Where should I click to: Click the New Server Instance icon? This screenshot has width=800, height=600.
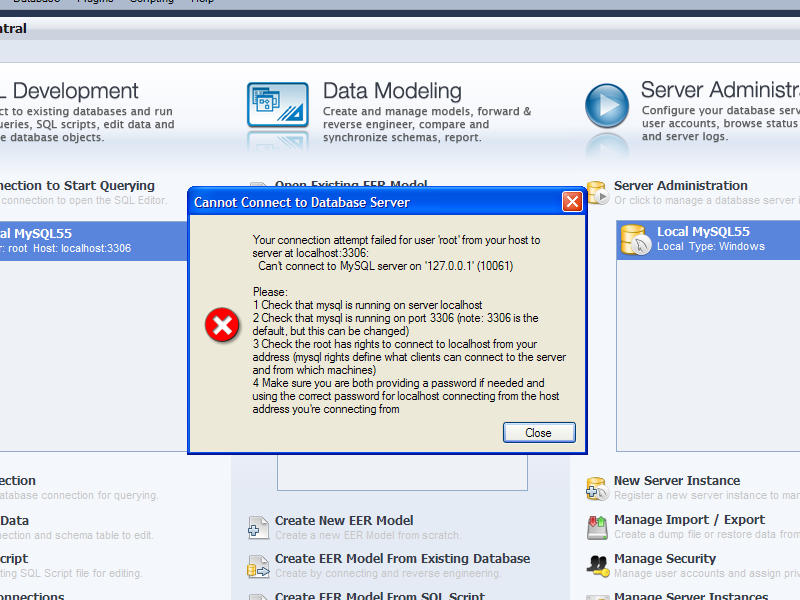click(x=597, y=488)
